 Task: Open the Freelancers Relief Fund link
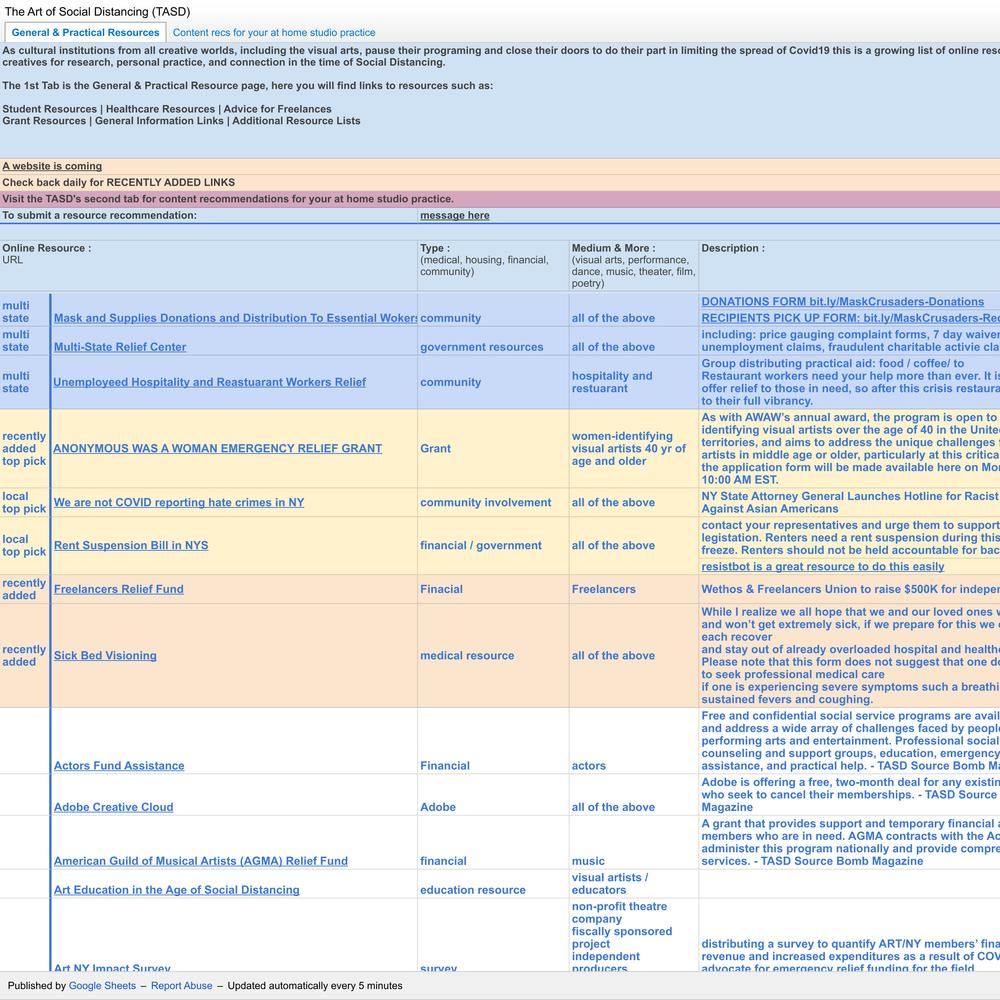[119, 589]
